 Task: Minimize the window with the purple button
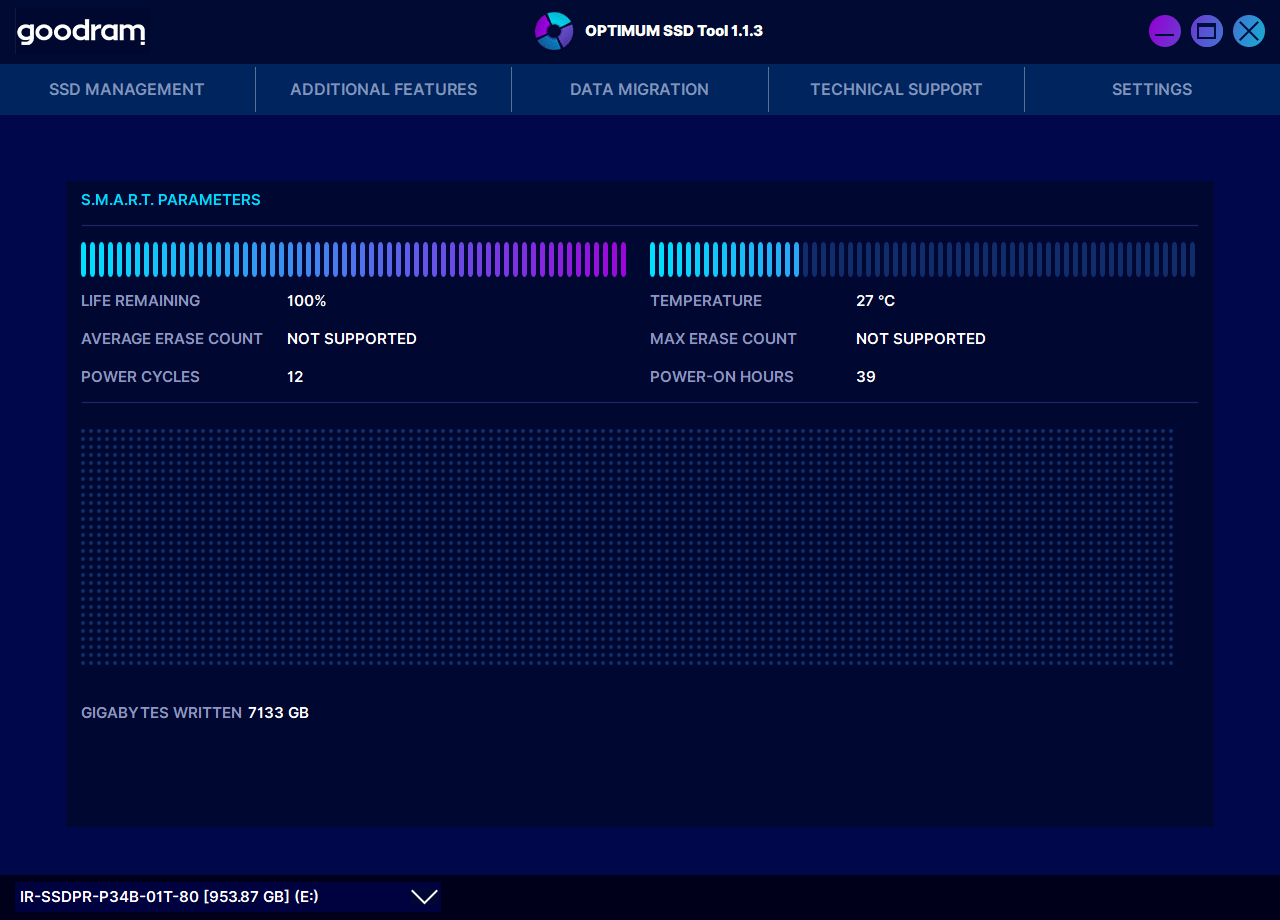coord(1165,31)
